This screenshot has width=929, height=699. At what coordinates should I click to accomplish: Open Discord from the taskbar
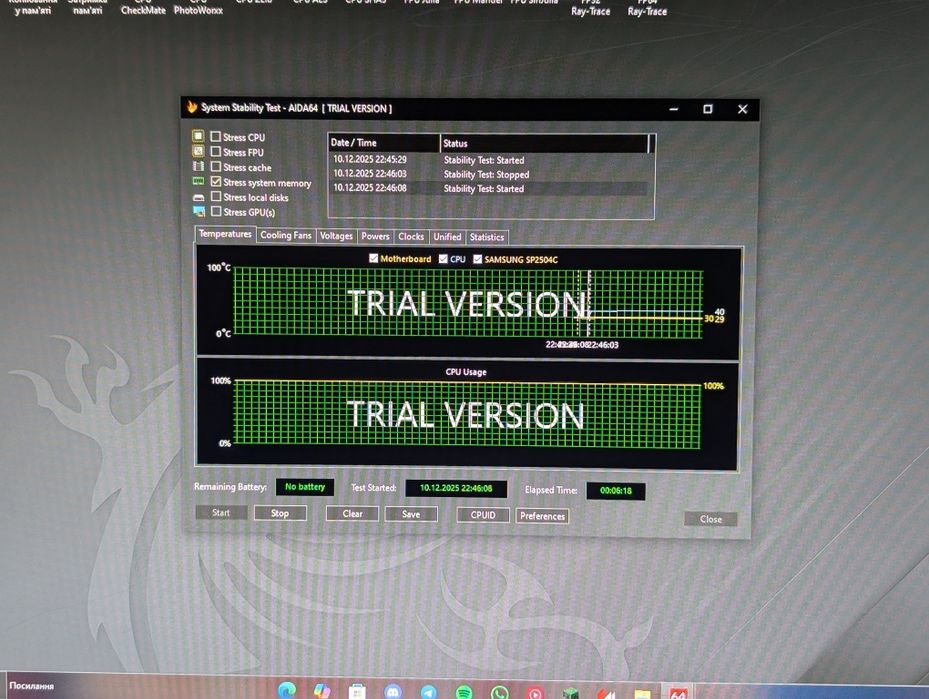(393, 691)
